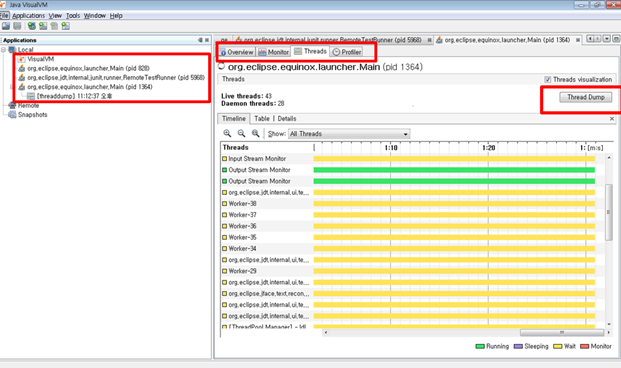Click the Add Application Snapshot toolbar icon

tap(66, 26)
